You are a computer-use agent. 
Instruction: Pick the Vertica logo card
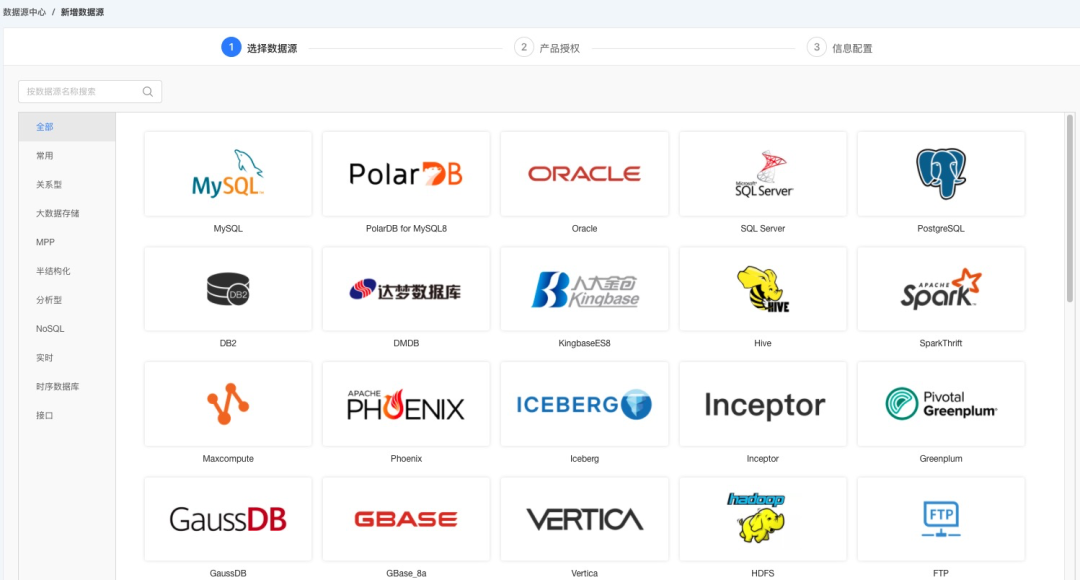tap(584, 519)
